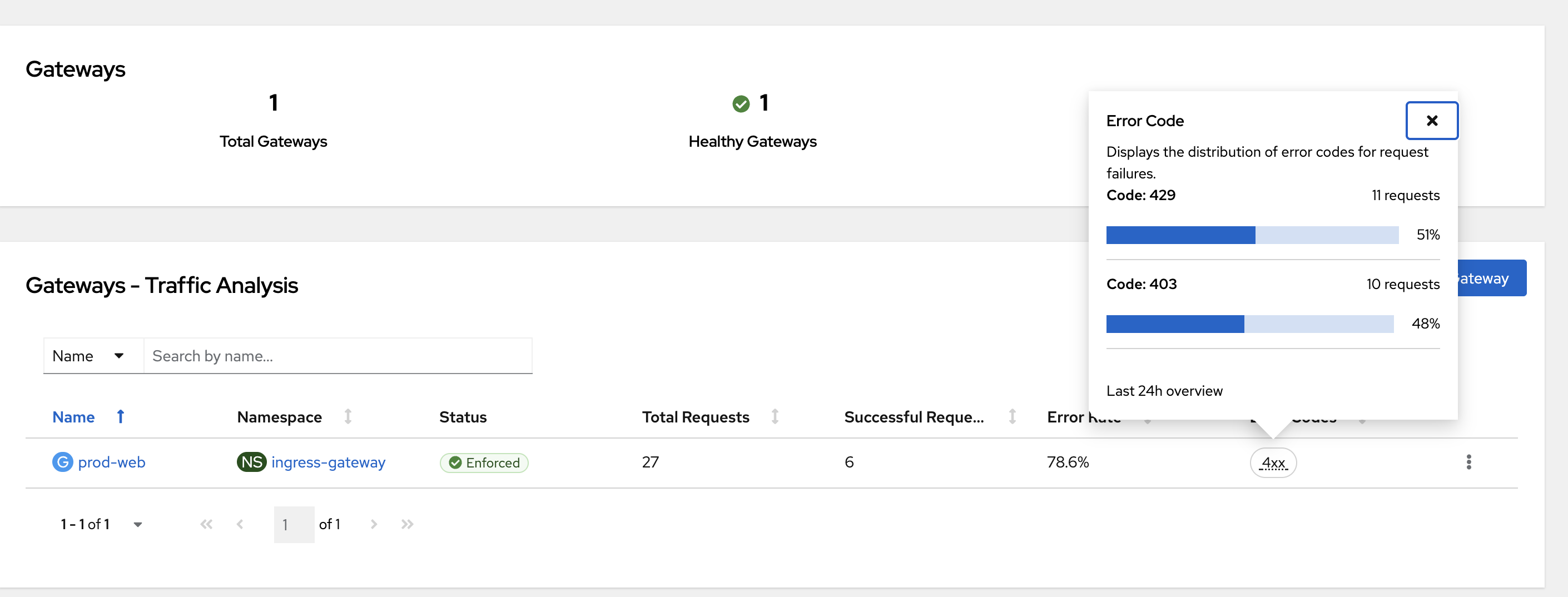Click the Name column sort arrow
The height and width of the screenshot is (597, 1568).
(121, 417)
